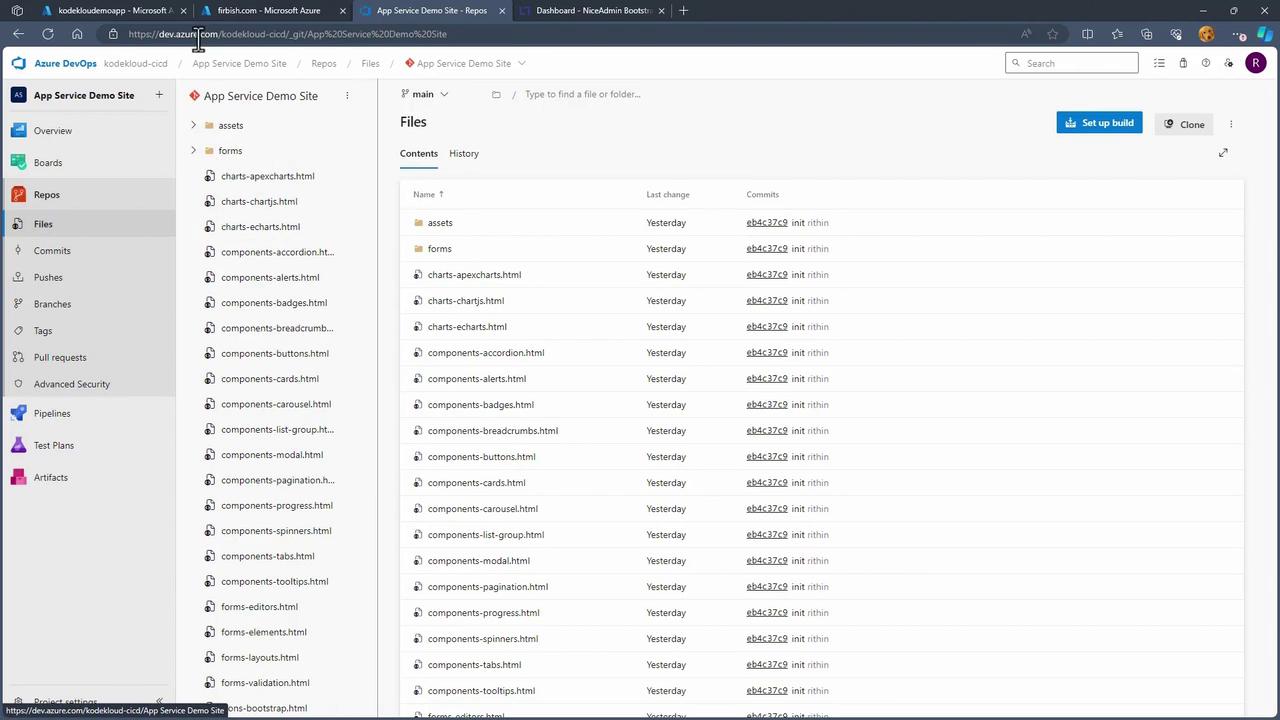
Task: Click kodekloud-cicd in the breadcrumb
Action: coord(136,63)
